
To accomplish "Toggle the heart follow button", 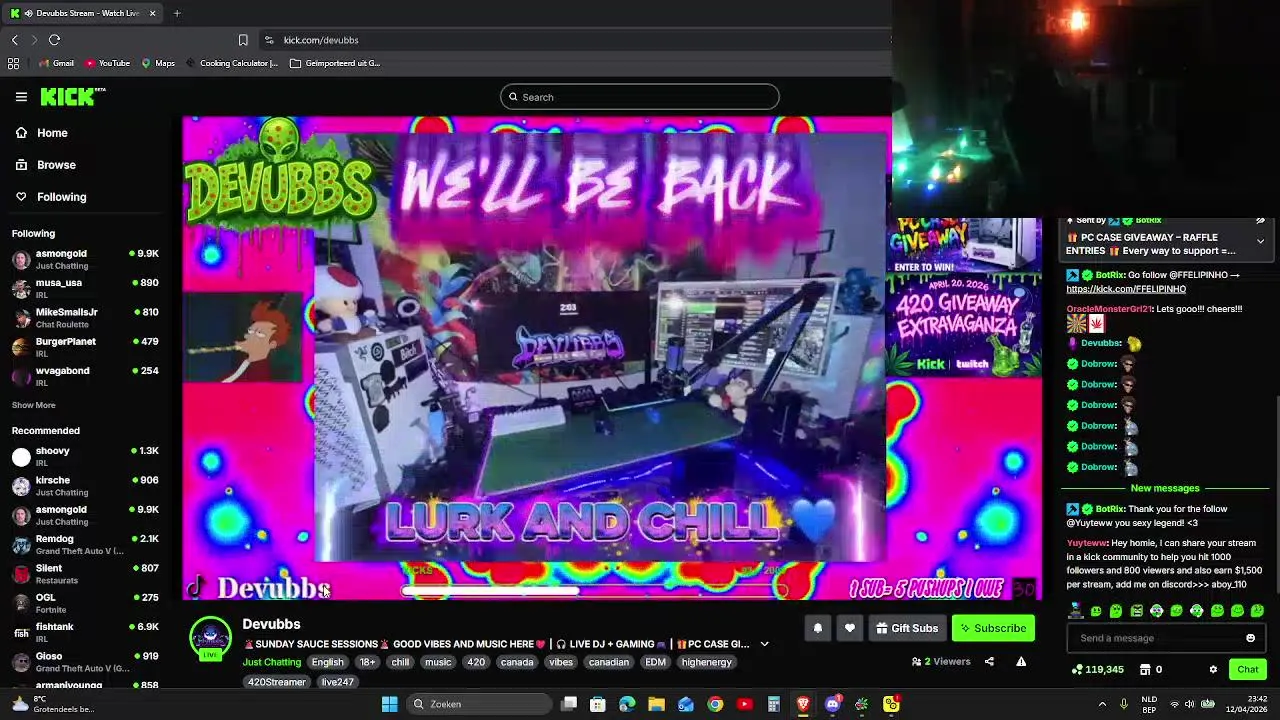I will (849, 628).
